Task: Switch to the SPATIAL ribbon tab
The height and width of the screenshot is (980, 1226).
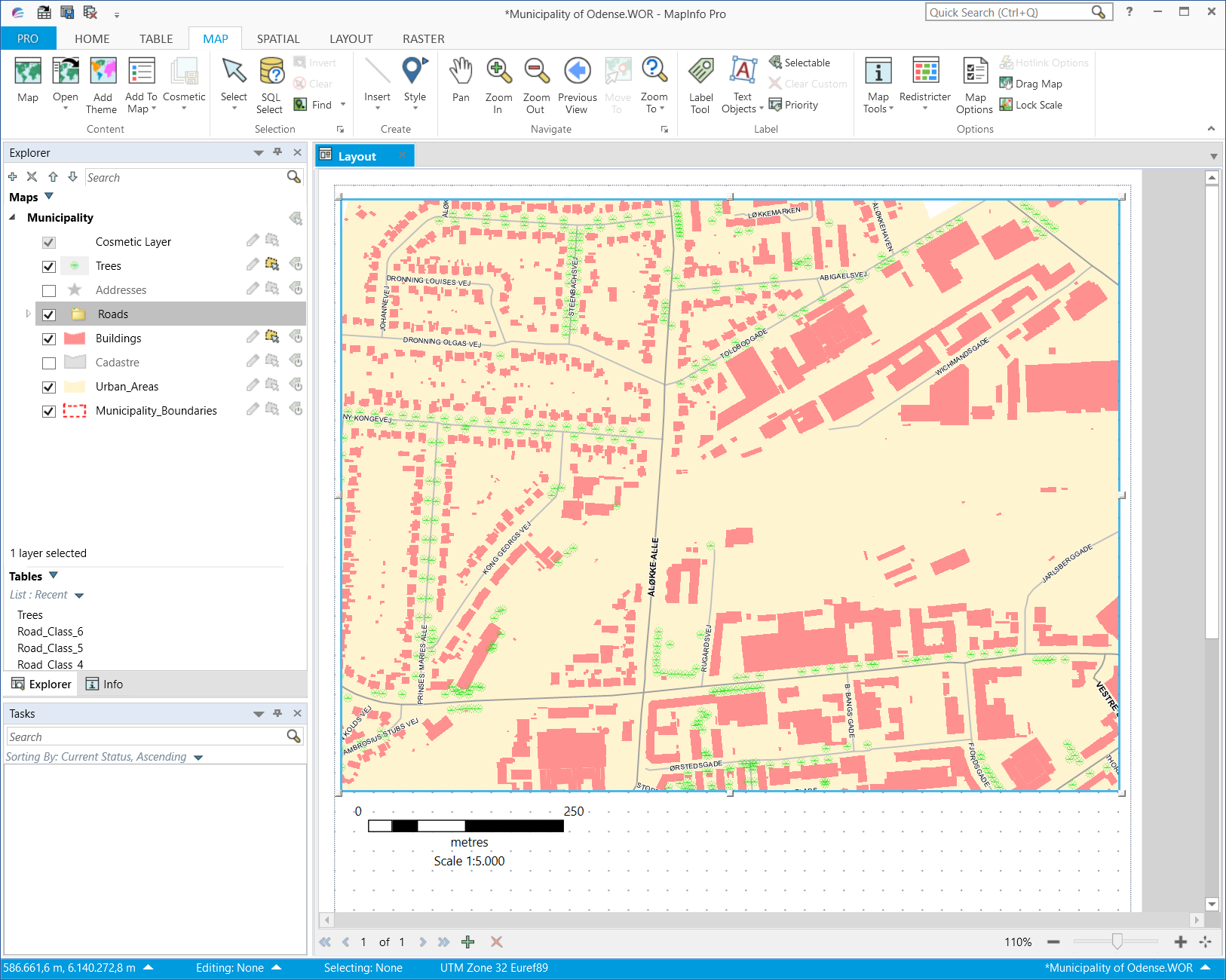Action: pyautogui.click(x=277, y=38)
